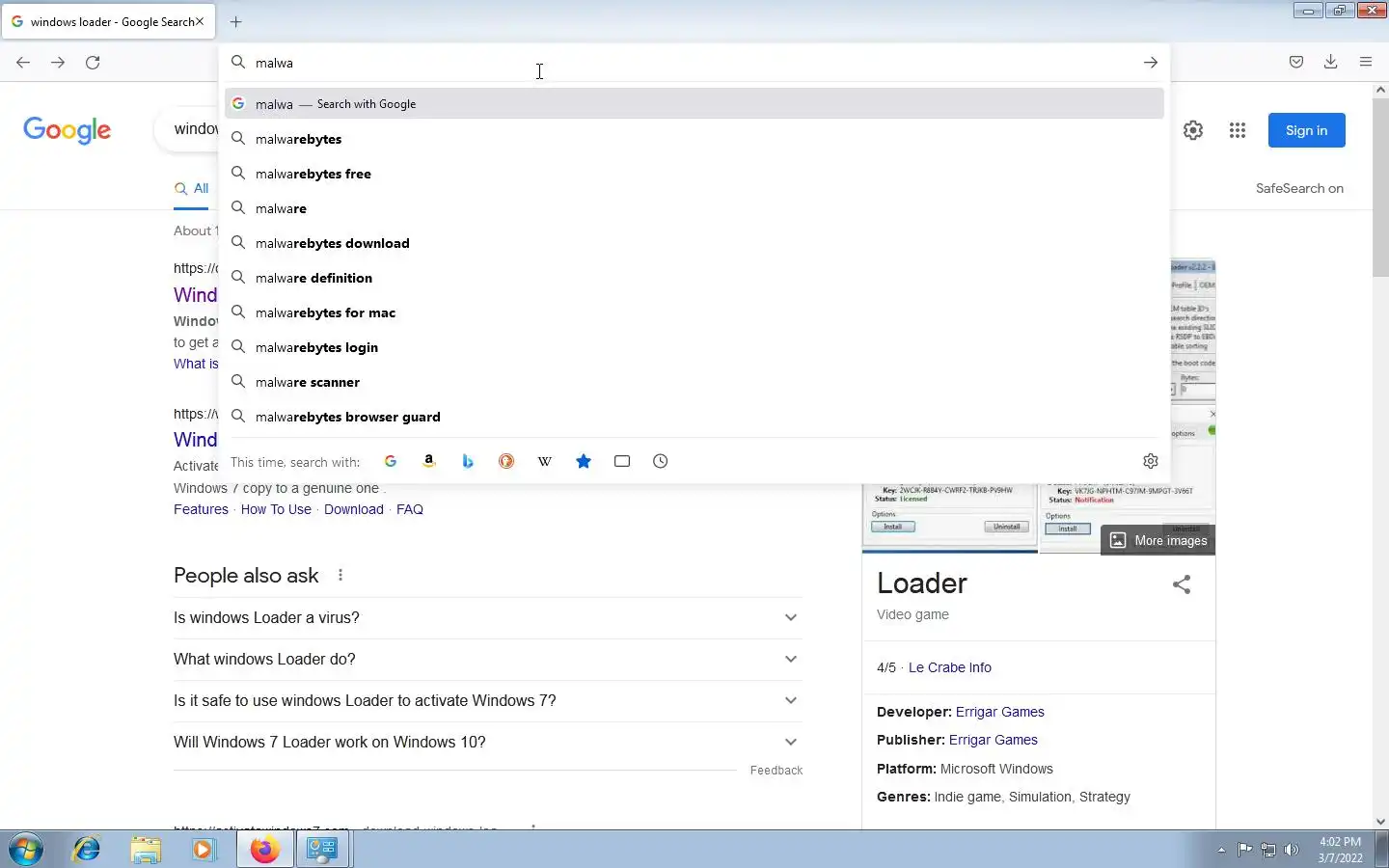Open the Le Crabe Info rating link
Viewport: 1389px width, 868px height.
(950, 667)
